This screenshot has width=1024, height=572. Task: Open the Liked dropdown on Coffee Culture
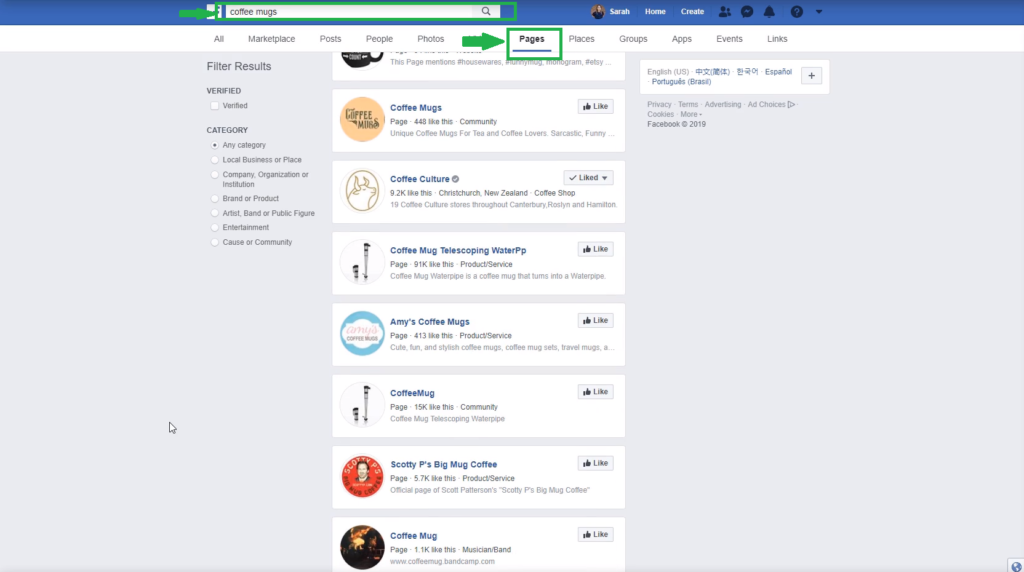[588, 178]
